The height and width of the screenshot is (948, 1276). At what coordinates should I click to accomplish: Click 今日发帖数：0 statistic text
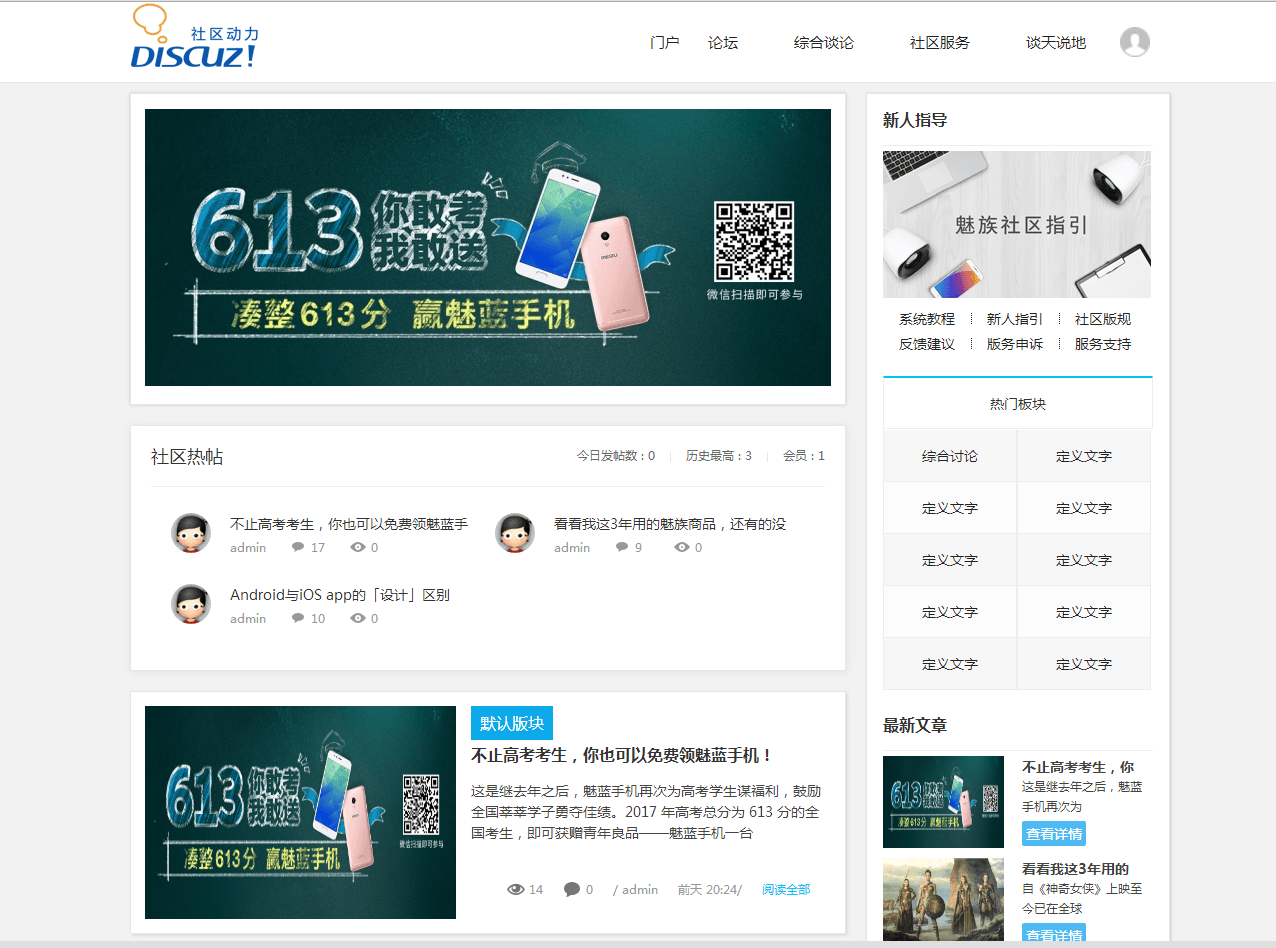[616, 456]
